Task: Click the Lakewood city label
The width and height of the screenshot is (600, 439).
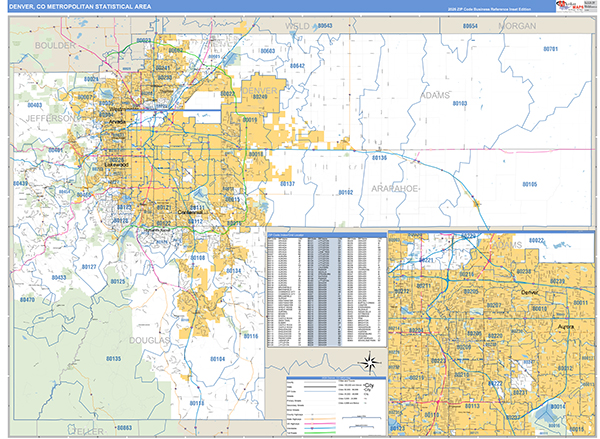Action: (117, 164)
